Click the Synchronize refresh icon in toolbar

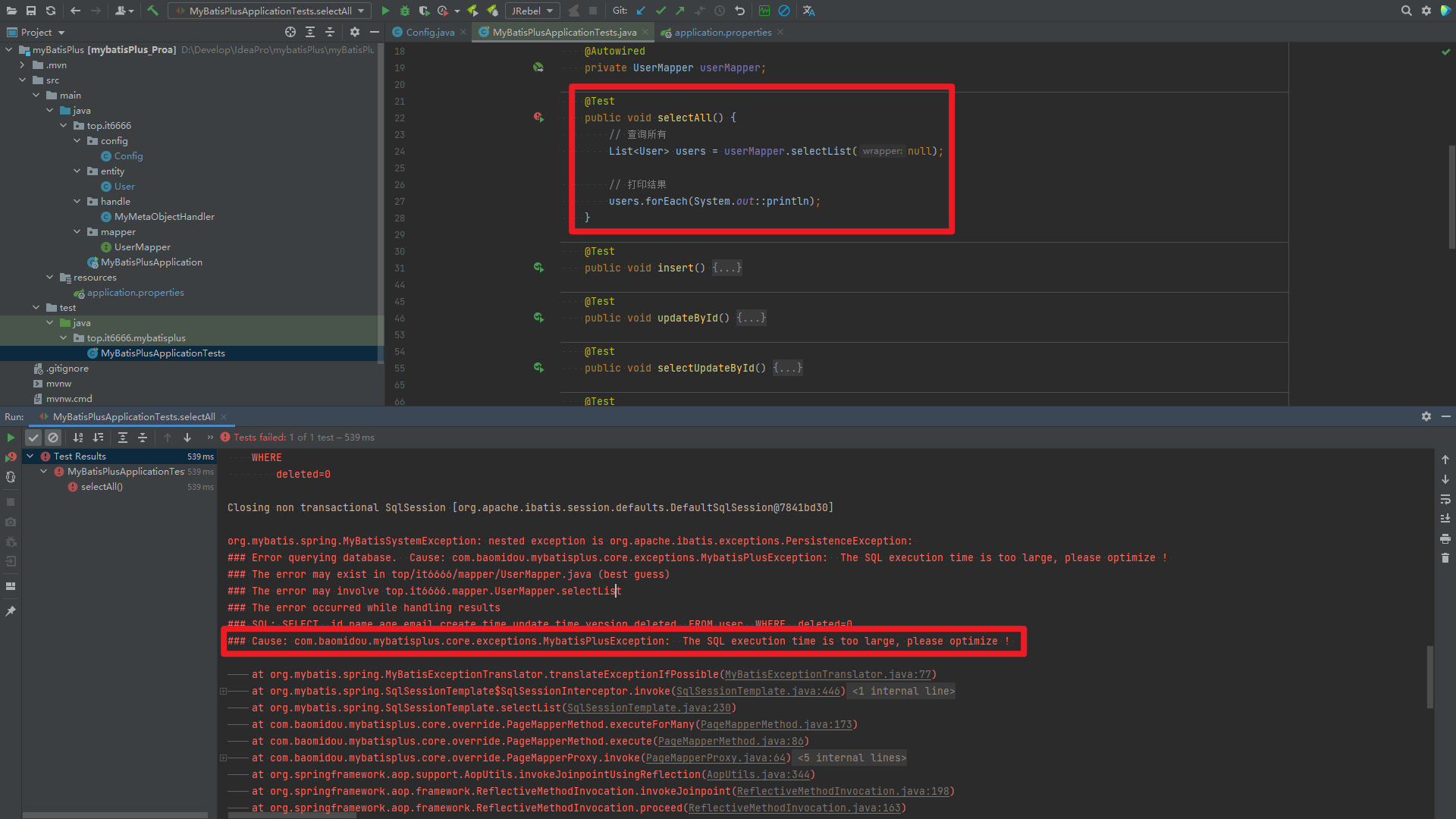(51, 11)
